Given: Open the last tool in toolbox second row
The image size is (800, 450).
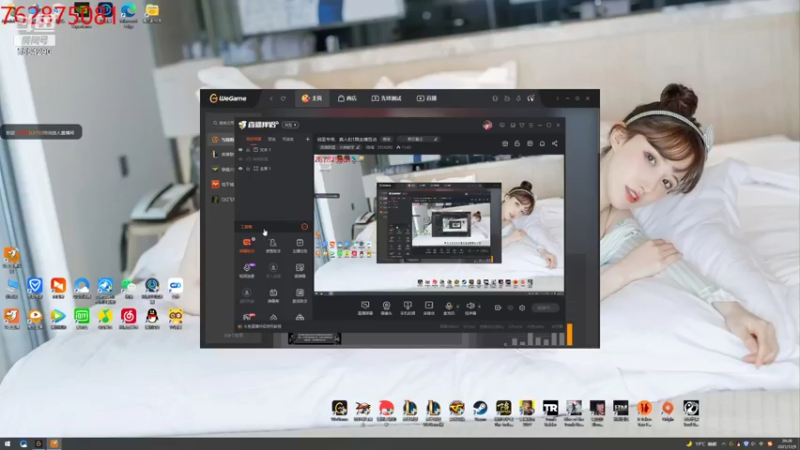Looking at the screenshot, I should coord(299,270).
